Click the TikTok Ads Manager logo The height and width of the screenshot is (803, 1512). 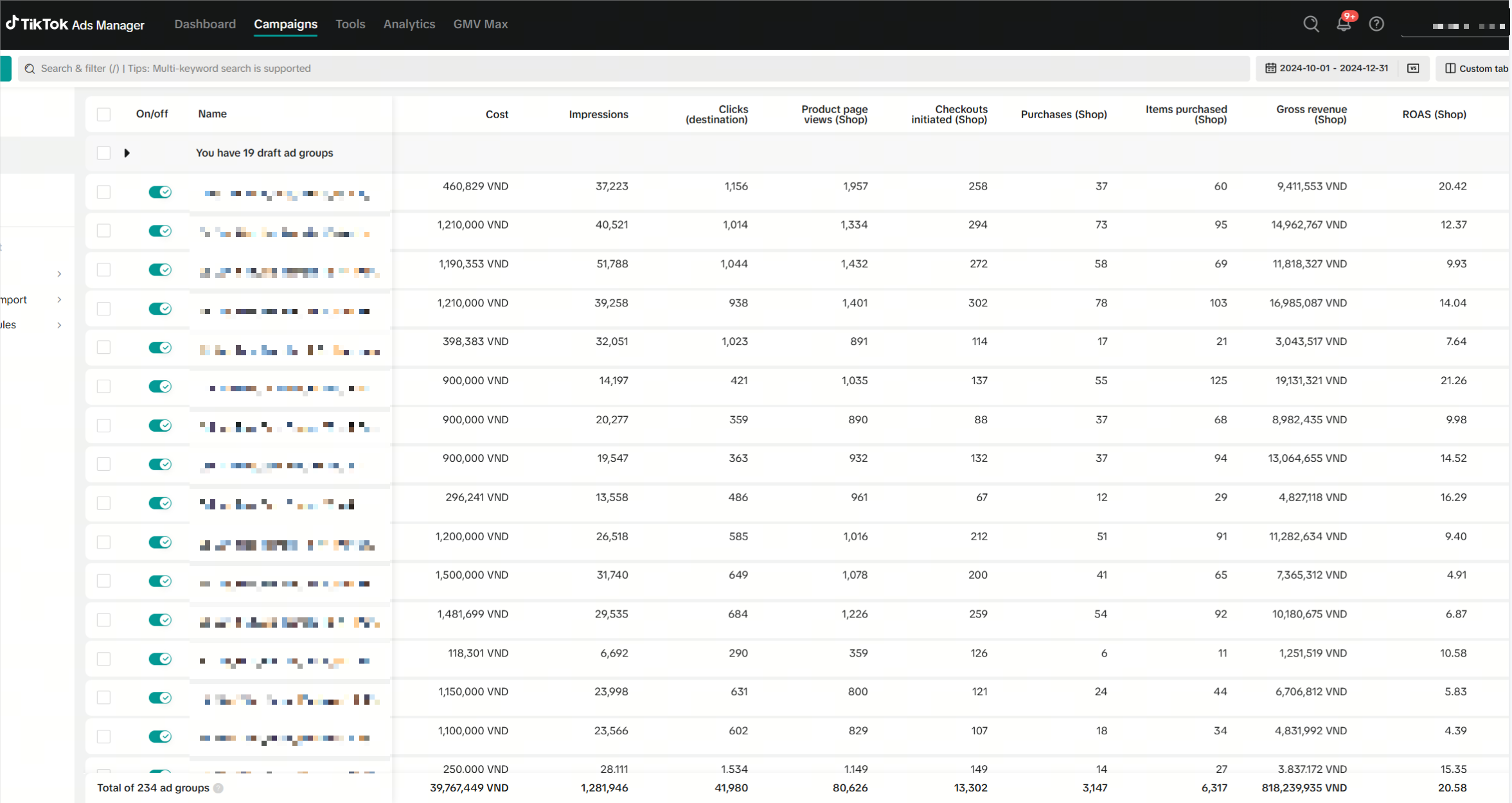point(75,24)
